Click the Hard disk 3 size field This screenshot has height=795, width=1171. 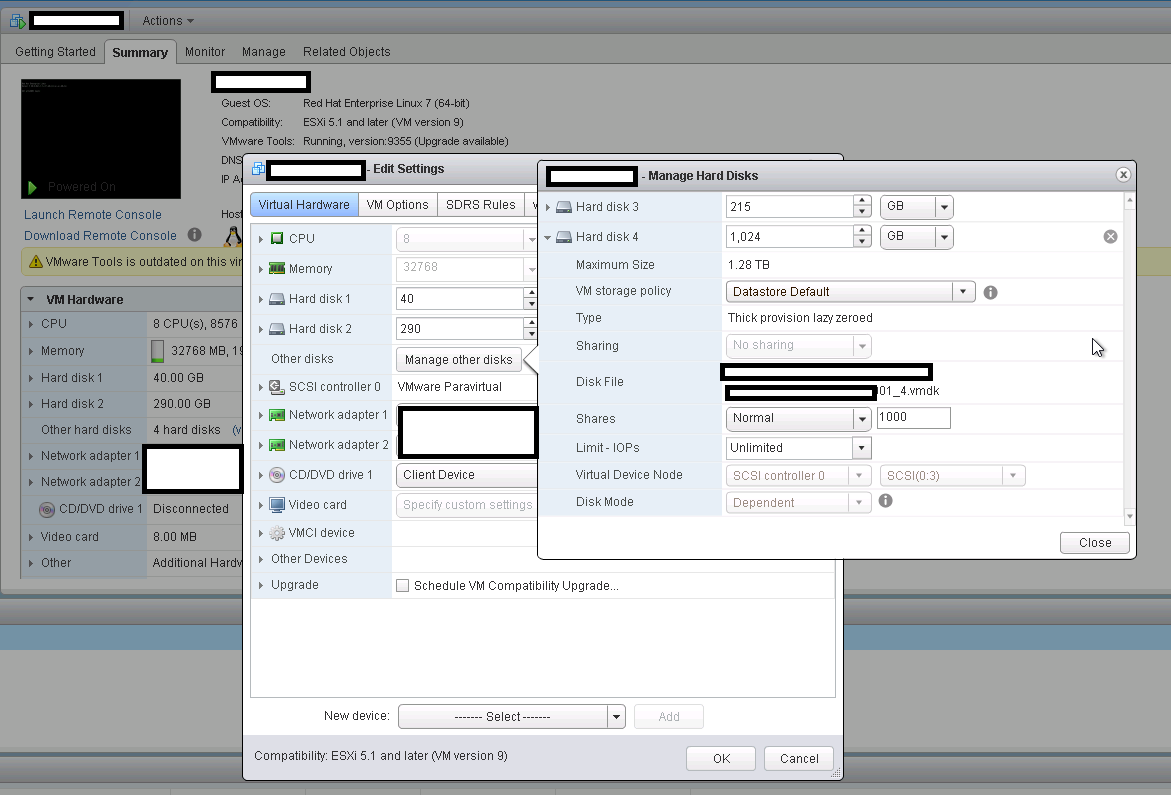789,207
